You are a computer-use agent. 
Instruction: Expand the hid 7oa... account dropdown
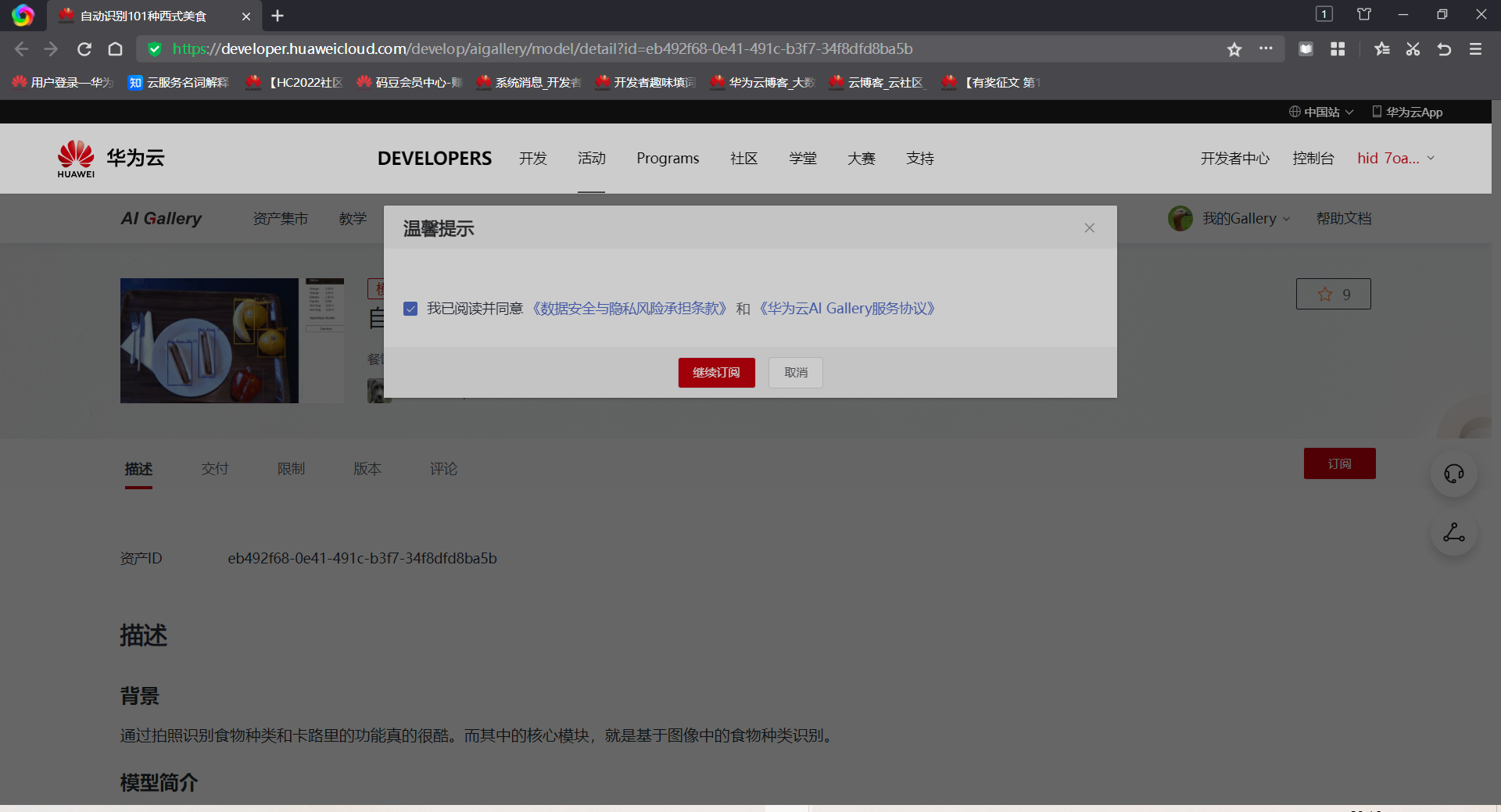click(1396, 159)
